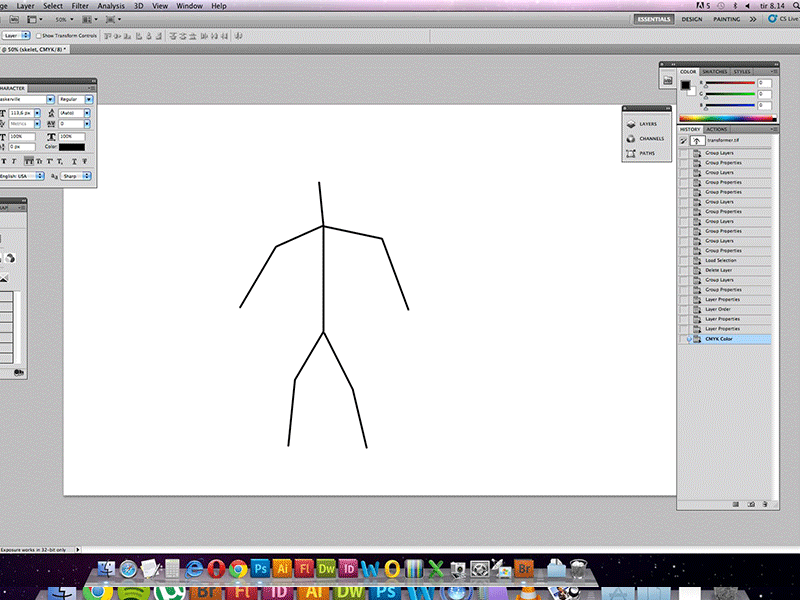Image resolution: width=800 pixels, height=600 pixels.
Task: Click the All Caps text style button
Action: tap(27, 161)
